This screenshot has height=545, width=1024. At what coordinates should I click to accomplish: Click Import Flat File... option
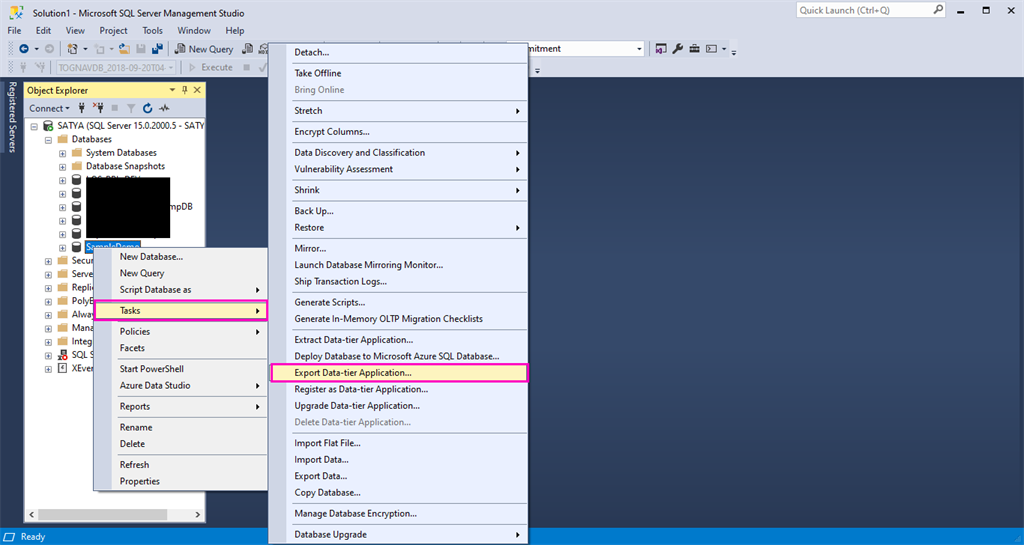[x=398, y=443]
